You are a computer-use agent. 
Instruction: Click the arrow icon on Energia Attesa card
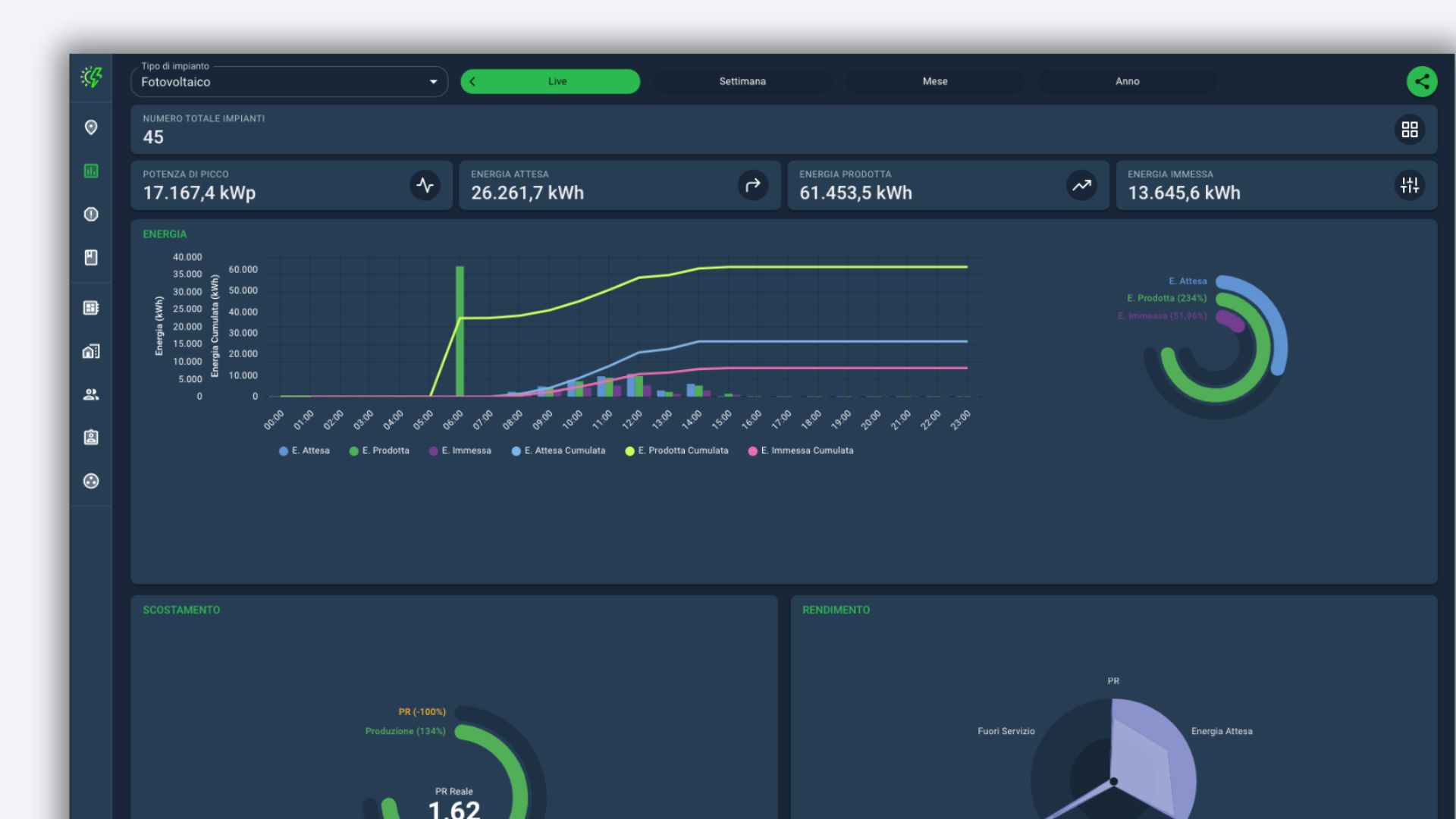(x=752, y=185)
